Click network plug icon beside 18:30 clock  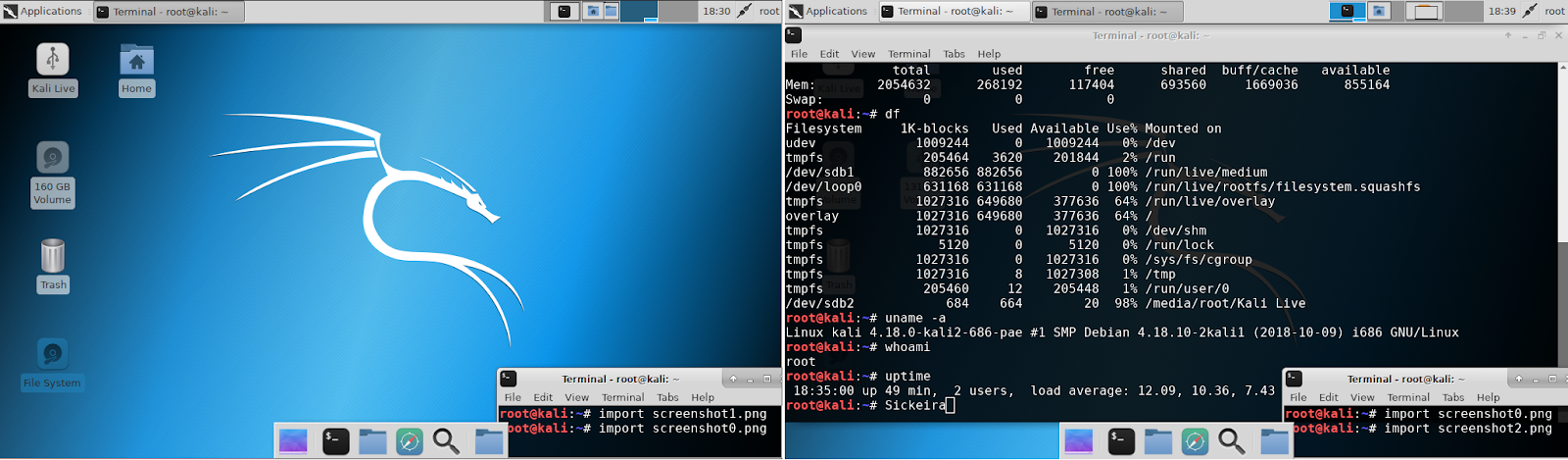point(745,11)
